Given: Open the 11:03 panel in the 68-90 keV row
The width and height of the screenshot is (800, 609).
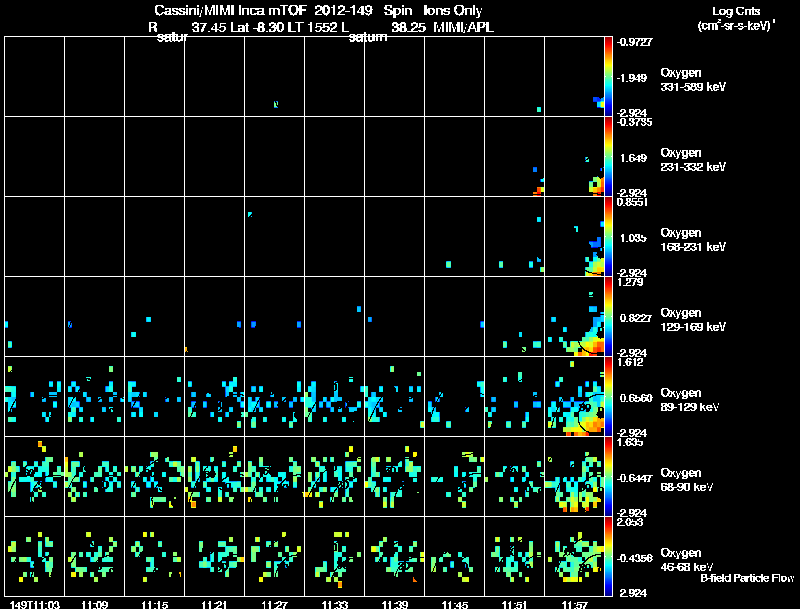Looking at the screenshot, I should click(34, 476).
